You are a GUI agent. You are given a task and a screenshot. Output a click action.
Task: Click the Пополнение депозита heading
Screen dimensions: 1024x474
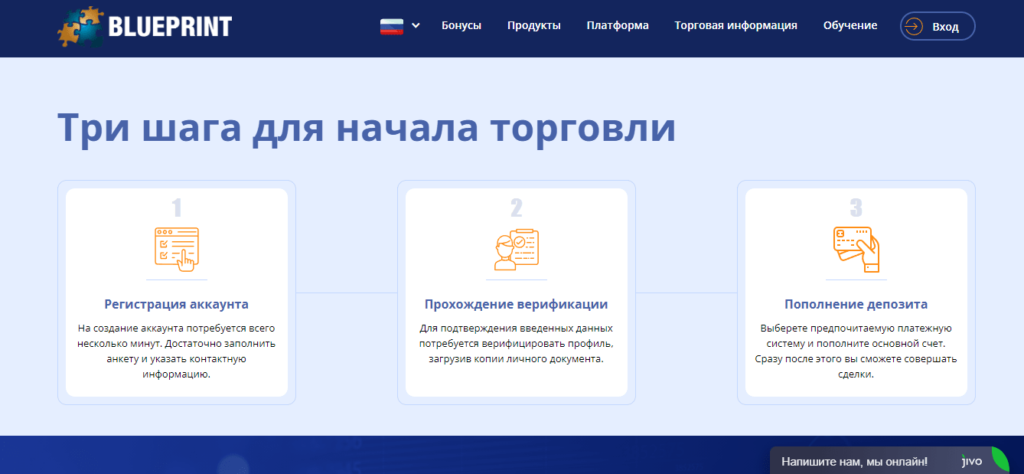856,304
